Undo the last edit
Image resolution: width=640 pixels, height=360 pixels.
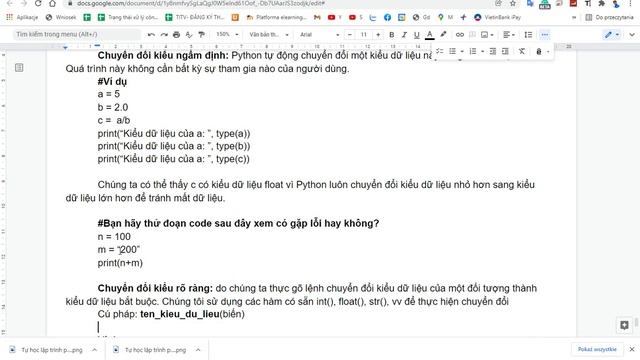151,35
